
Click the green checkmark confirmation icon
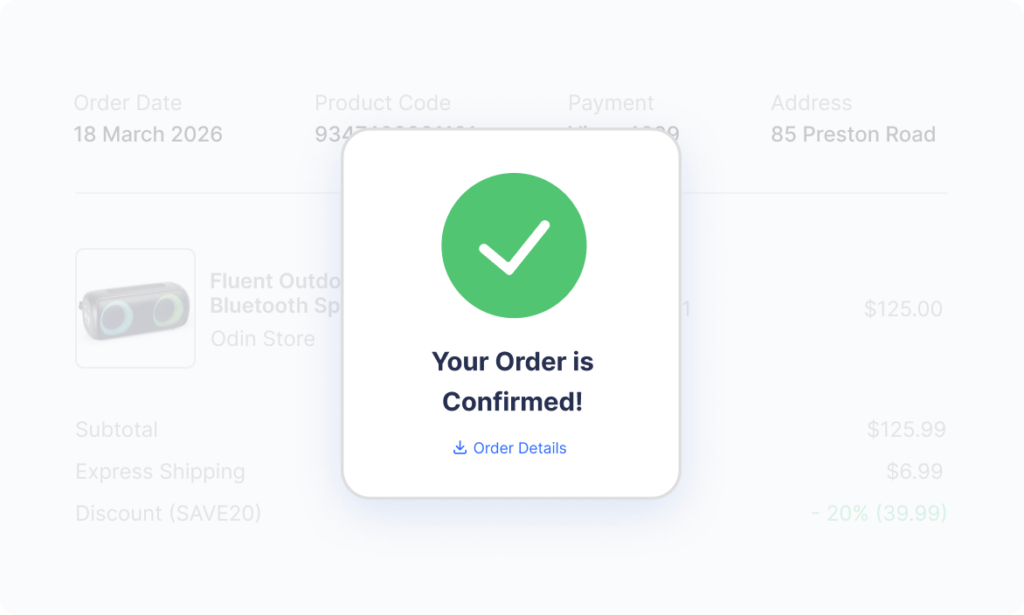[513, 246]
